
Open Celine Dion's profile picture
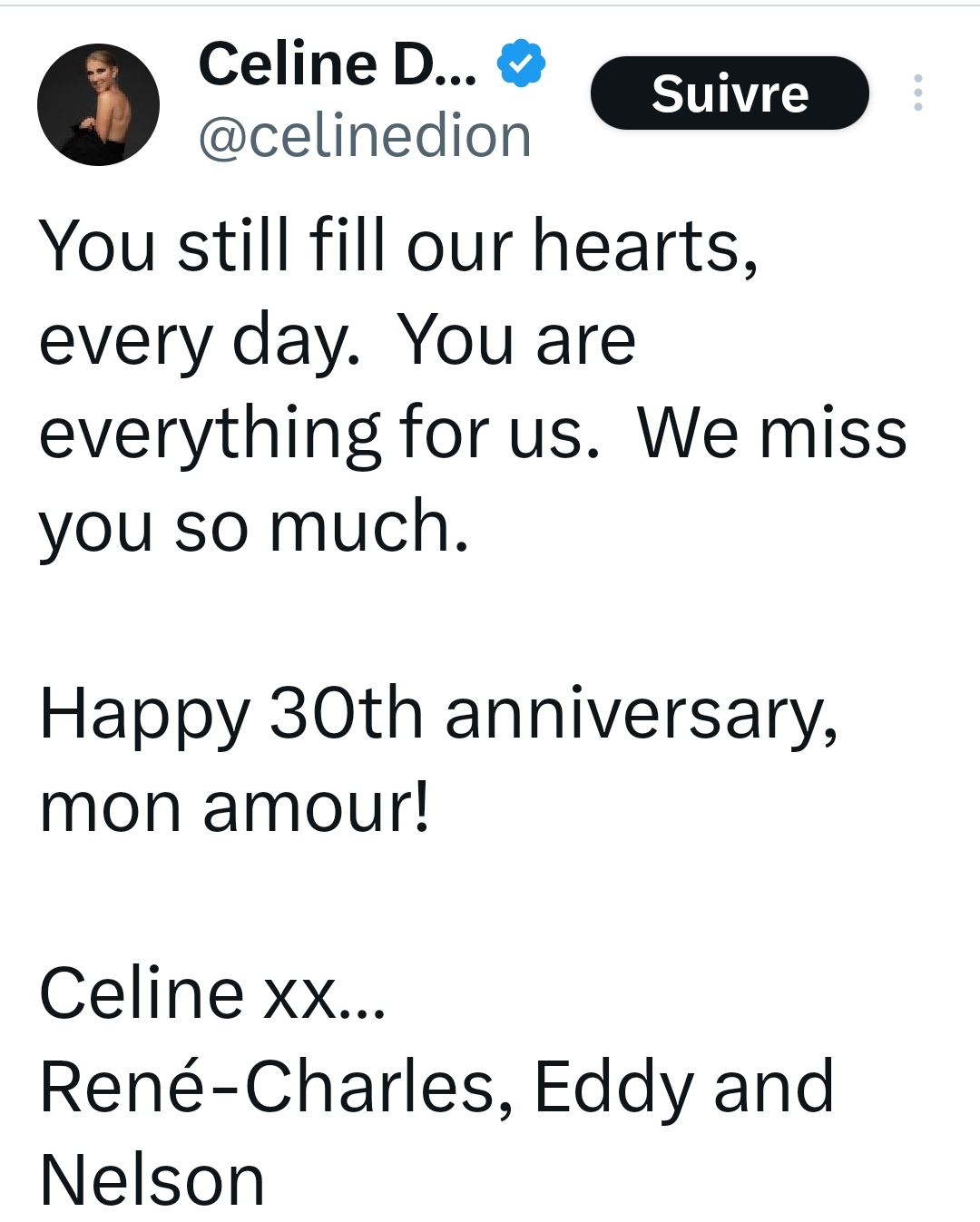pyautogui.click(x=98, y=104)
